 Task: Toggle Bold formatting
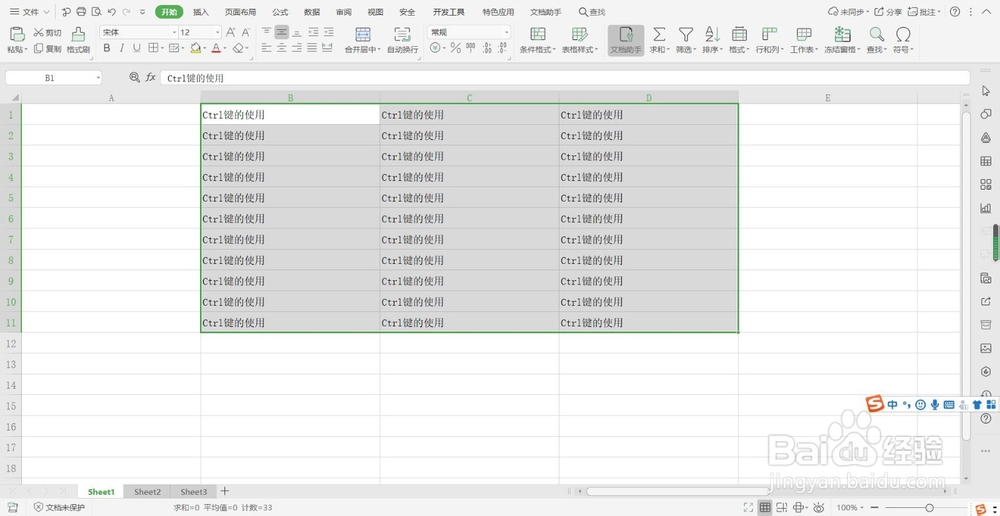point(107,48)
